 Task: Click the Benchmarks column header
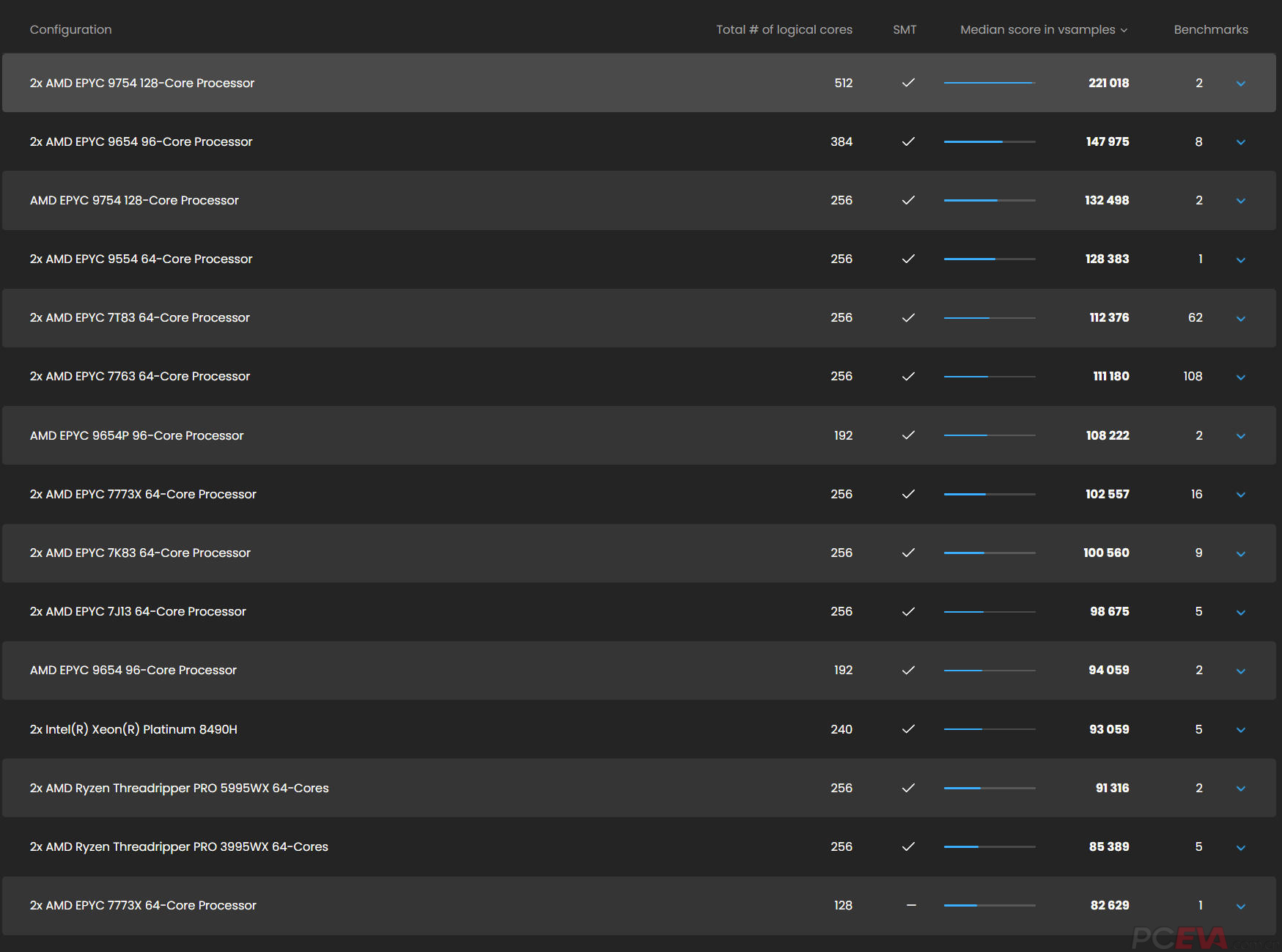pos(1210,29)
